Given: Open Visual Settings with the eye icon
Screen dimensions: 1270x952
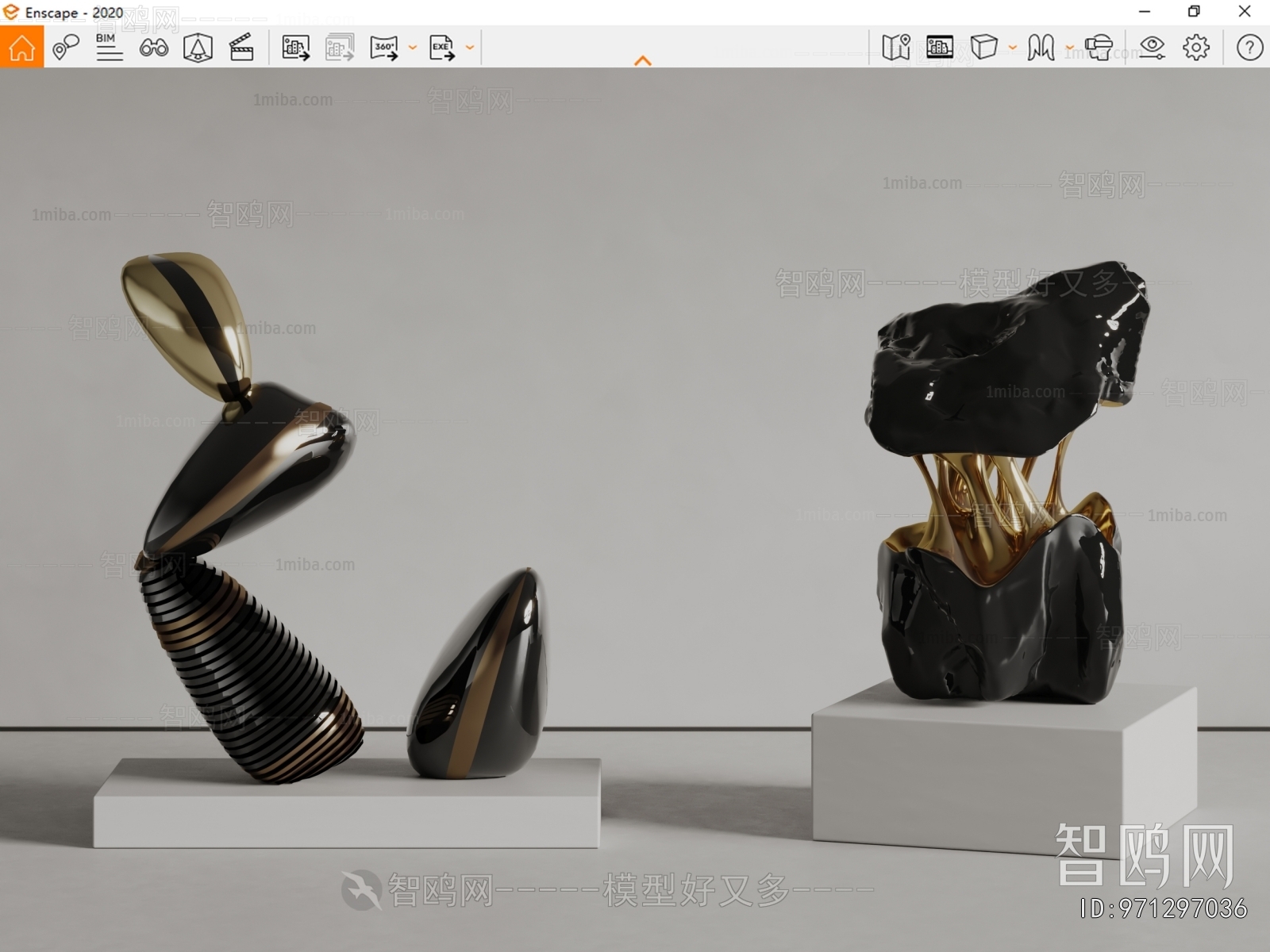Looking at the screenshot, I should pos(1152,48).
